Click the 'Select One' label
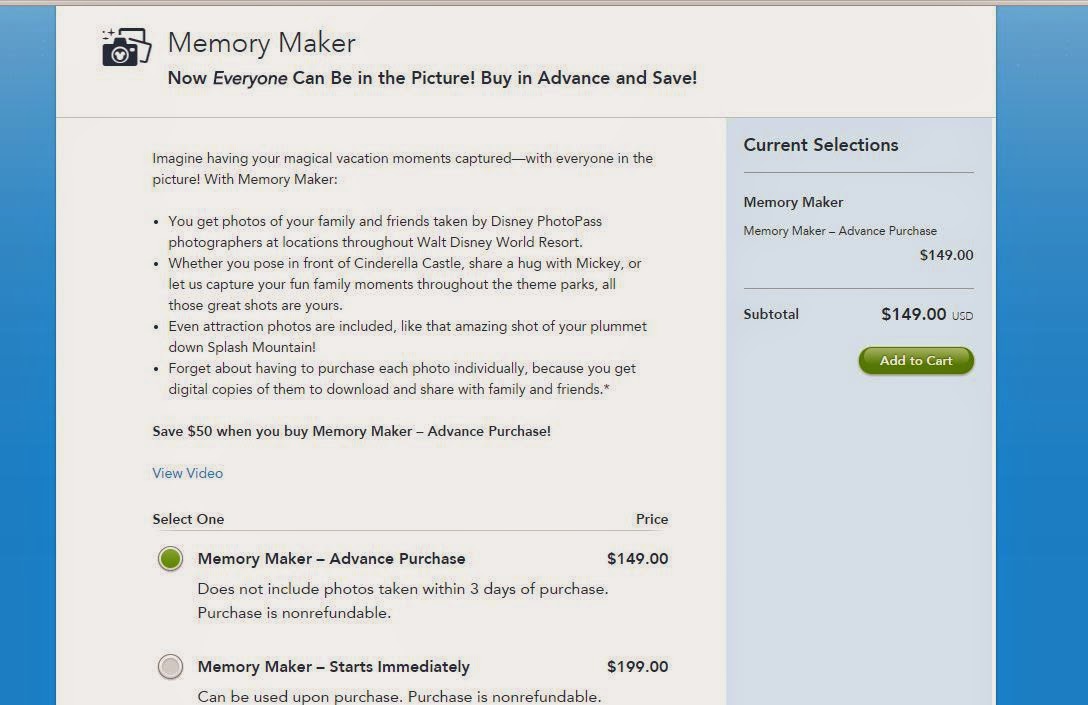Screen dimensions: 1088x705 pyautogui.click(x=188, y=519)
